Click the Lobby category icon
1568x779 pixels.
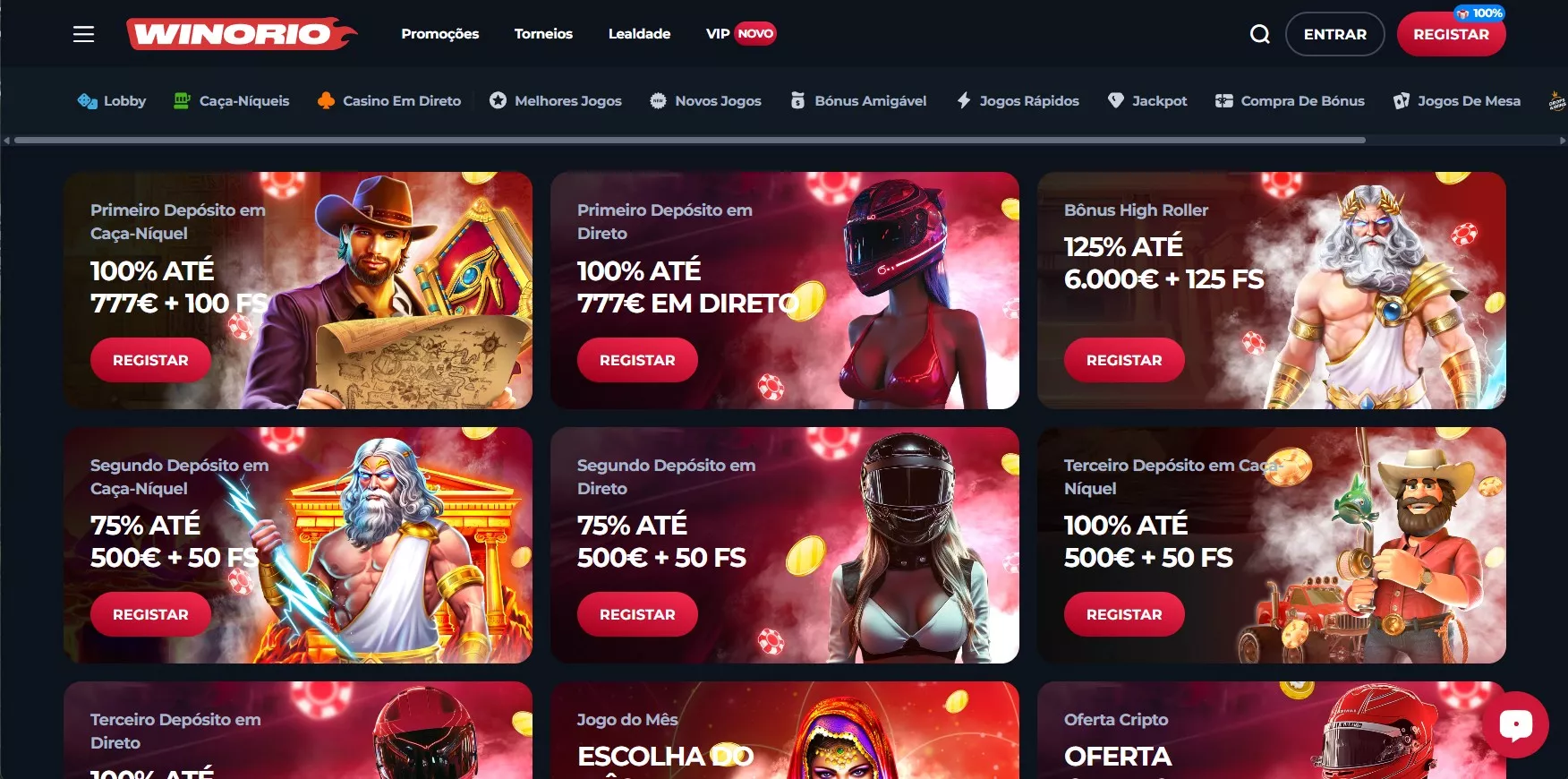pos(87,101)
